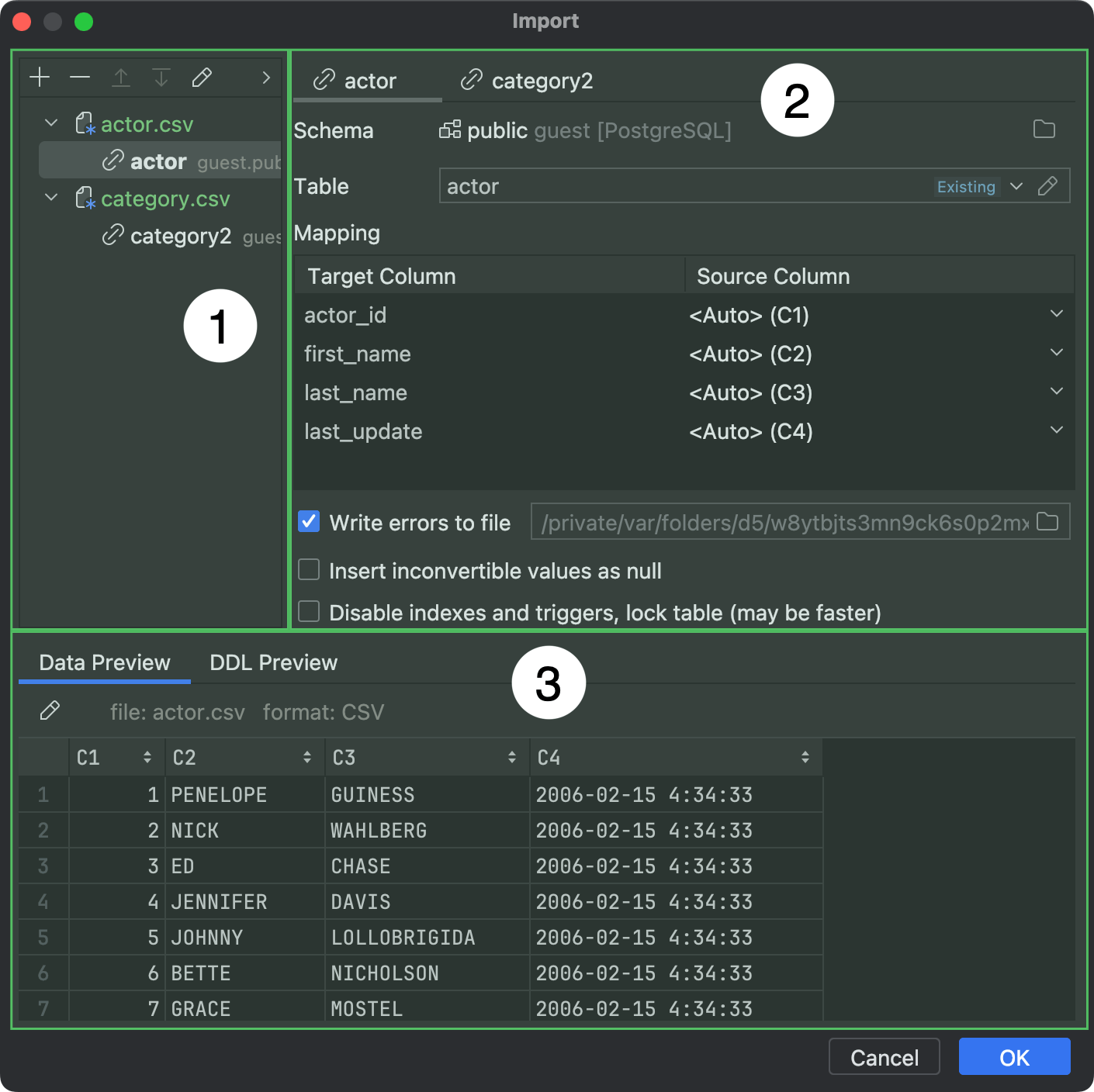Screen dimensions: 1094x1092
Task: Click inside the error file path field
Action: tap(776, 522)
